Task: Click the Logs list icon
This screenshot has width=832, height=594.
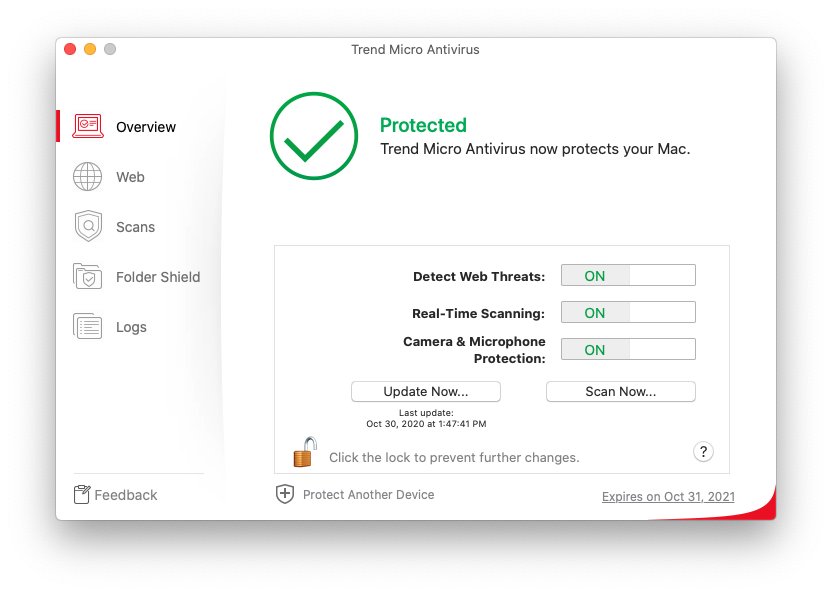Action: 88,326
